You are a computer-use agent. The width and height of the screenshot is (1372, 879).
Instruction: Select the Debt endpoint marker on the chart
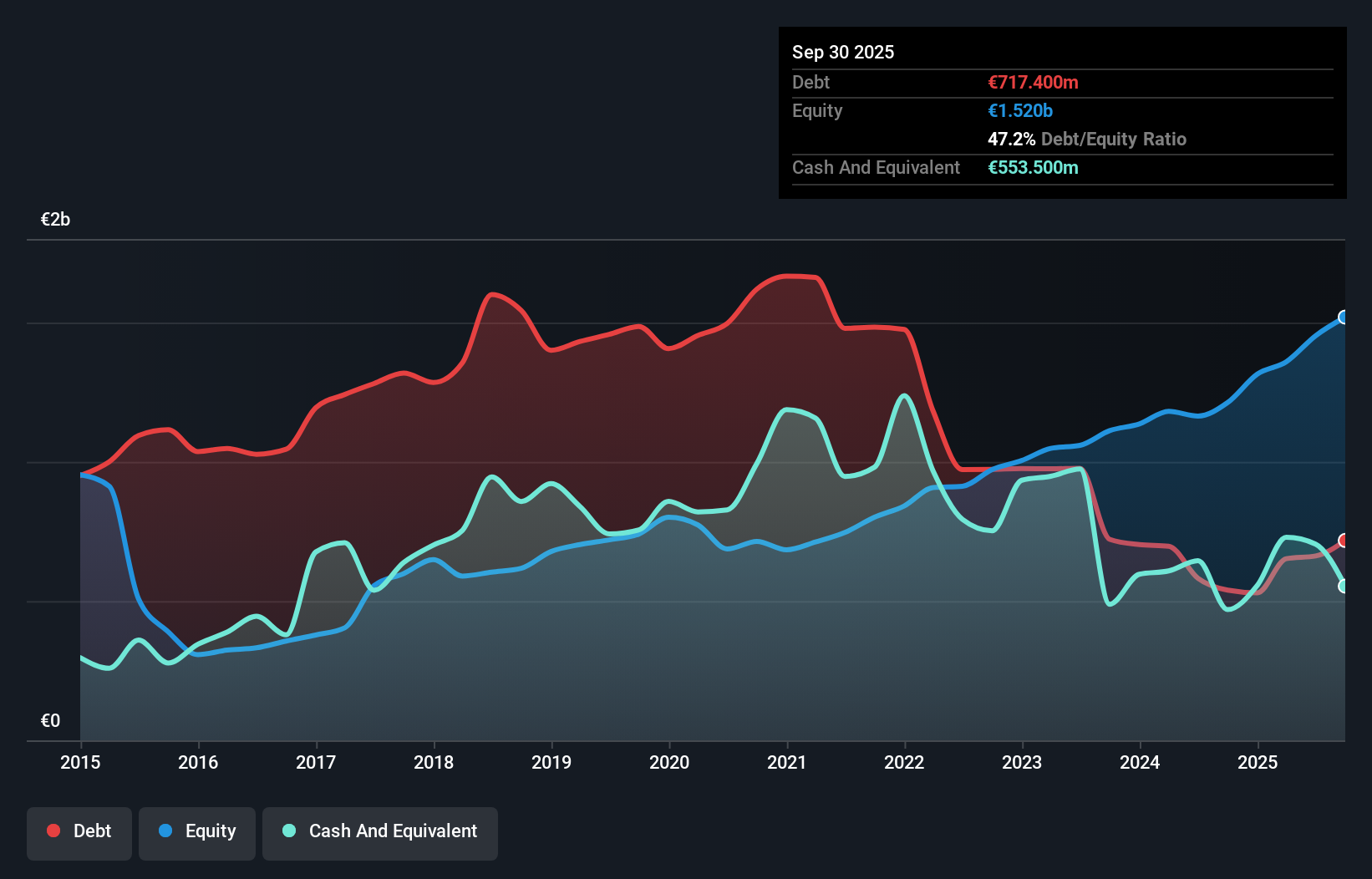[1342, 541]
